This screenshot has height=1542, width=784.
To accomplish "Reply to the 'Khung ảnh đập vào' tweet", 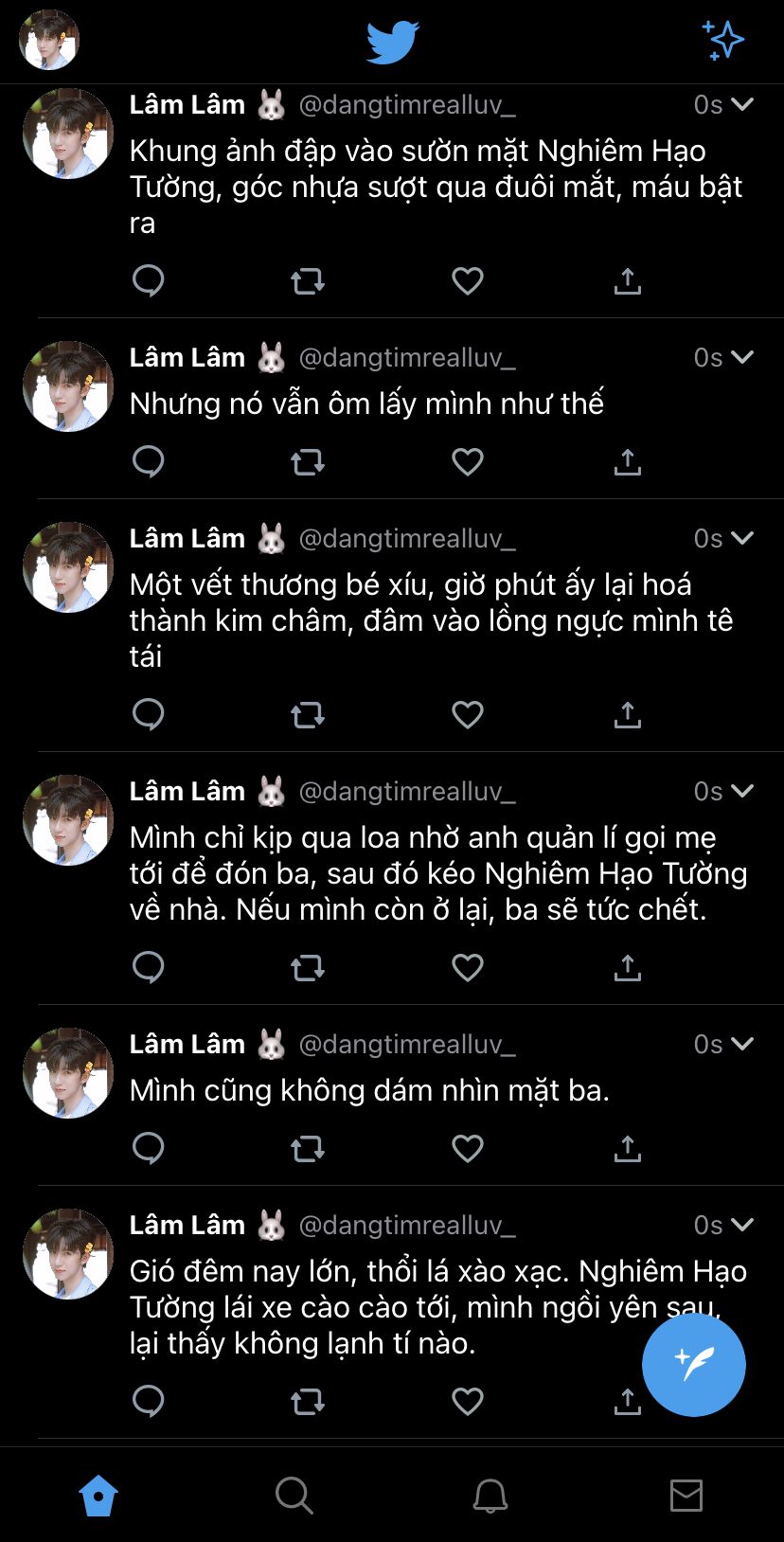I will (x=149, y=280).
